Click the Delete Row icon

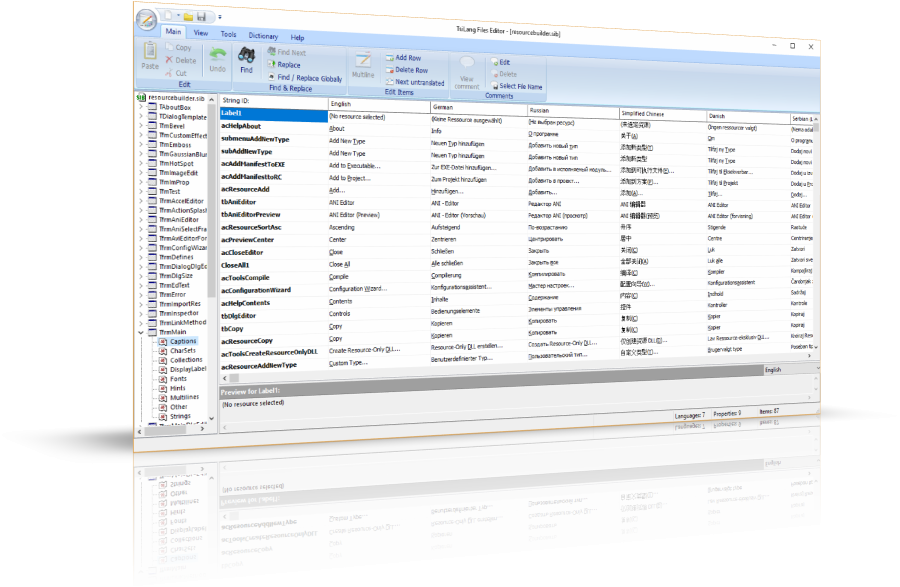tap(388, 70)
